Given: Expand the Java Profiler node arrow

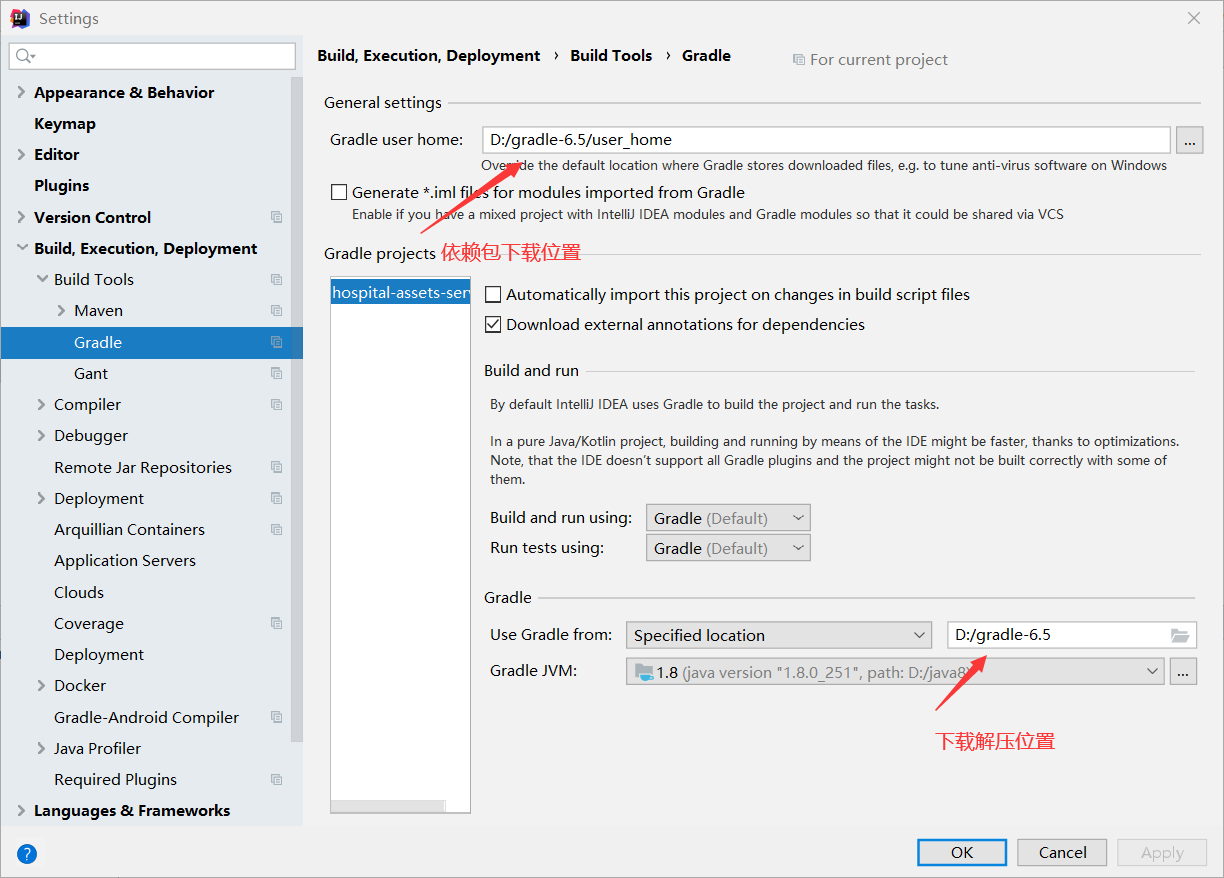Looking at the screenshot, I should coord(41,748).
